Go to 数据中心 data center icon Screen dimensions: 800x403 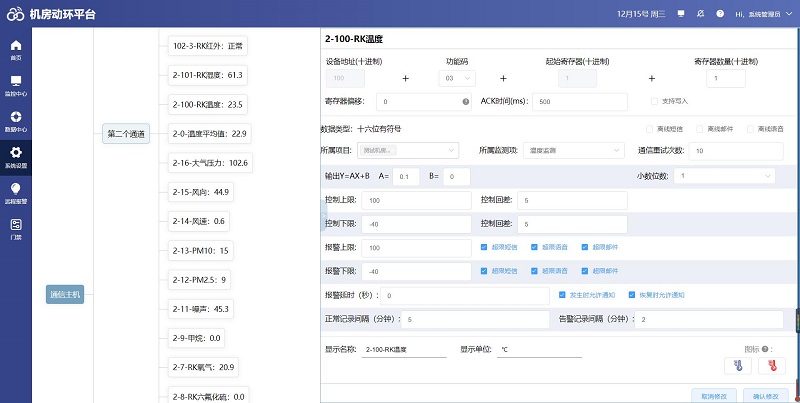pyautogui.click(x=15, y=119)
